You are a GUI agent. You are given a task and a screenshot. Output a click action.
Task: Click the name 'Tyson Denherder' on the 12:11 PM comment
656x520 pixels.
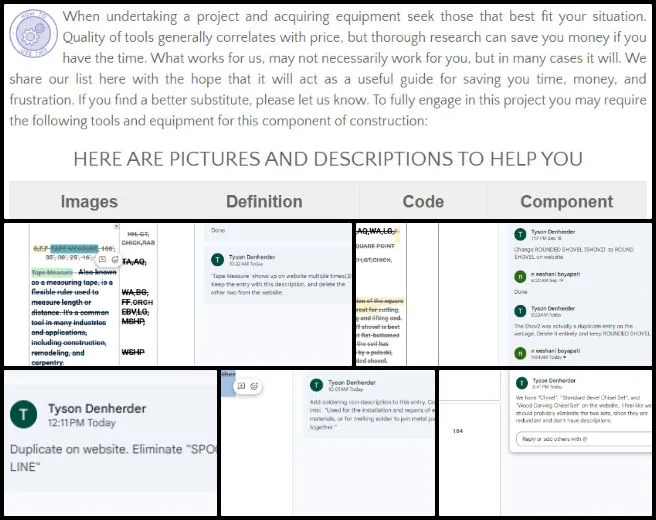97,408
